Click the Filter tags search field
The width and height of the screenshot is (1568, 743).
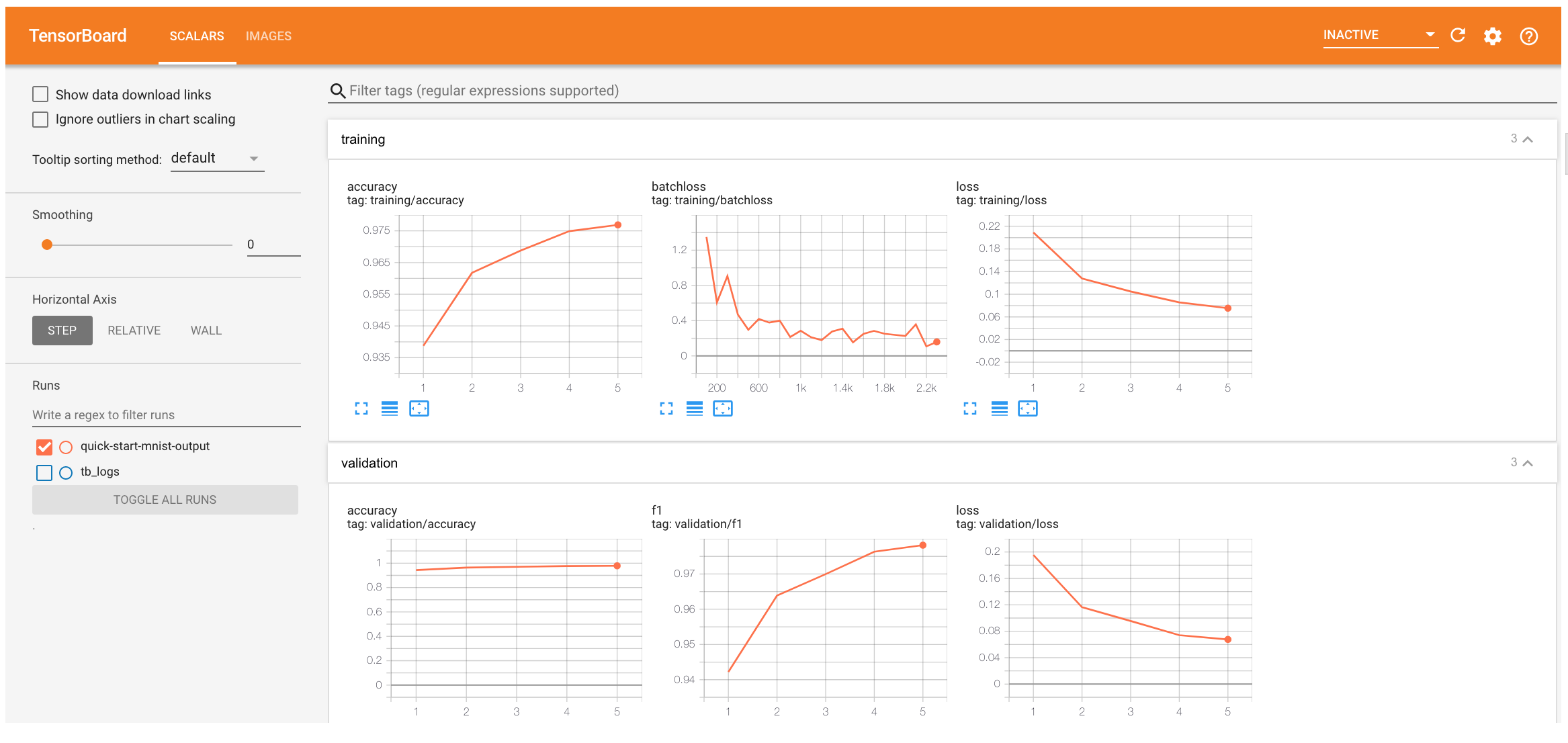[x=484, y=91]
